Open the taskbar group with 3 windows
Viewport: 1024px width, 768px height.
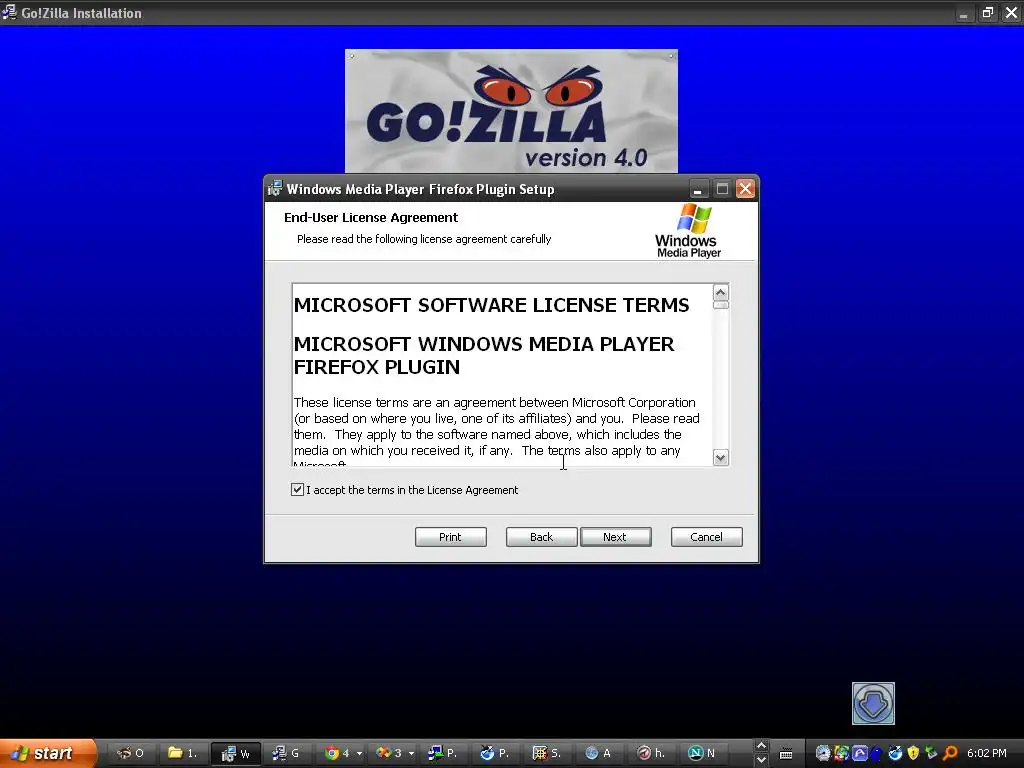click(390, 753)
